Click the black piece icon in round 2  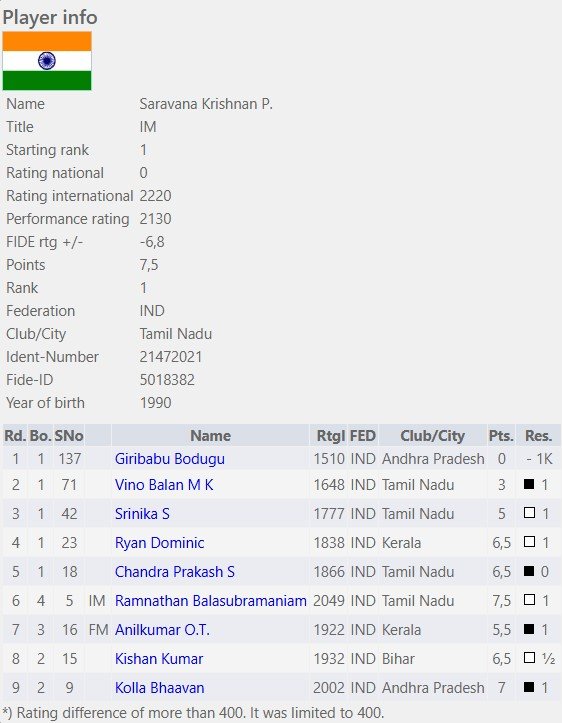529,484
